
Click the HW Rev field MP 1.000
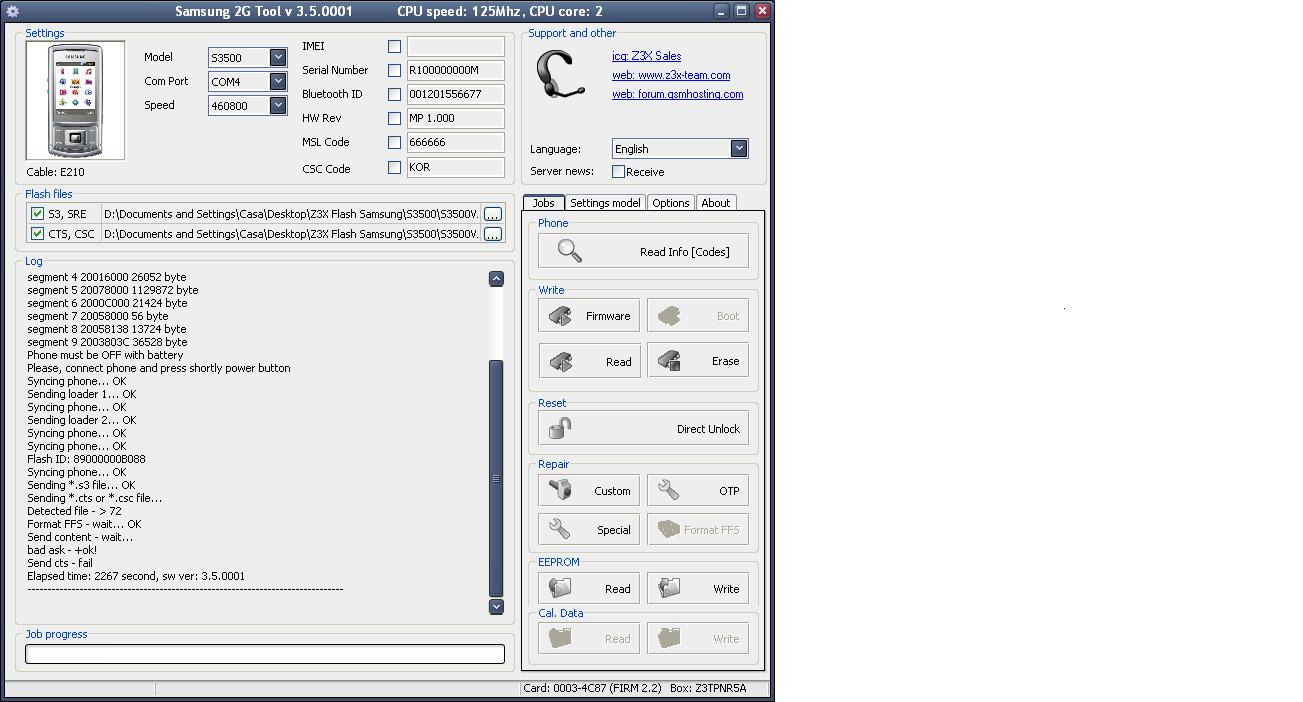click(x=455, y=118)
